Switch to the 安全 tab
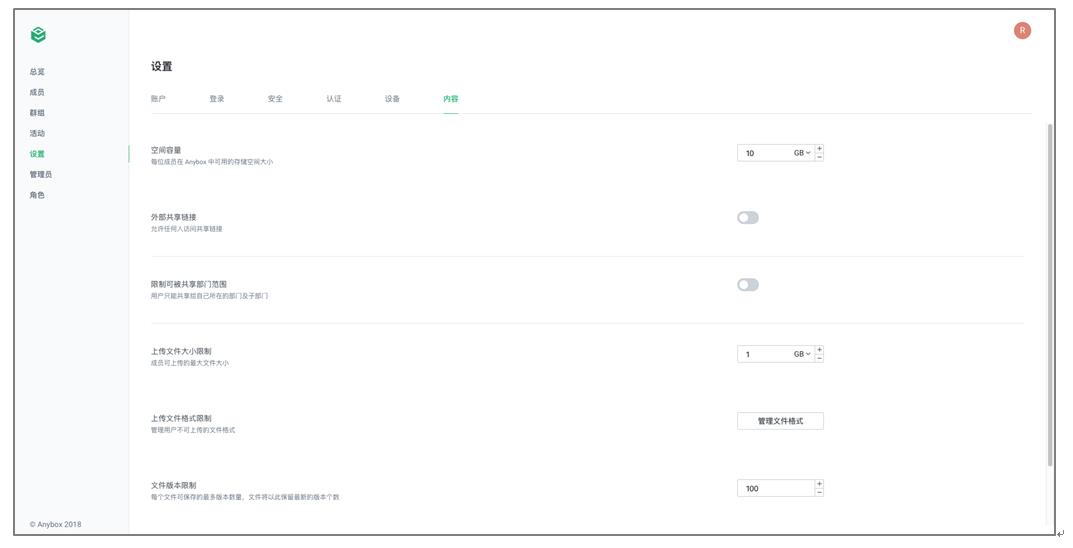This screenshot has height=548, width=1073. tap(275, 99)
